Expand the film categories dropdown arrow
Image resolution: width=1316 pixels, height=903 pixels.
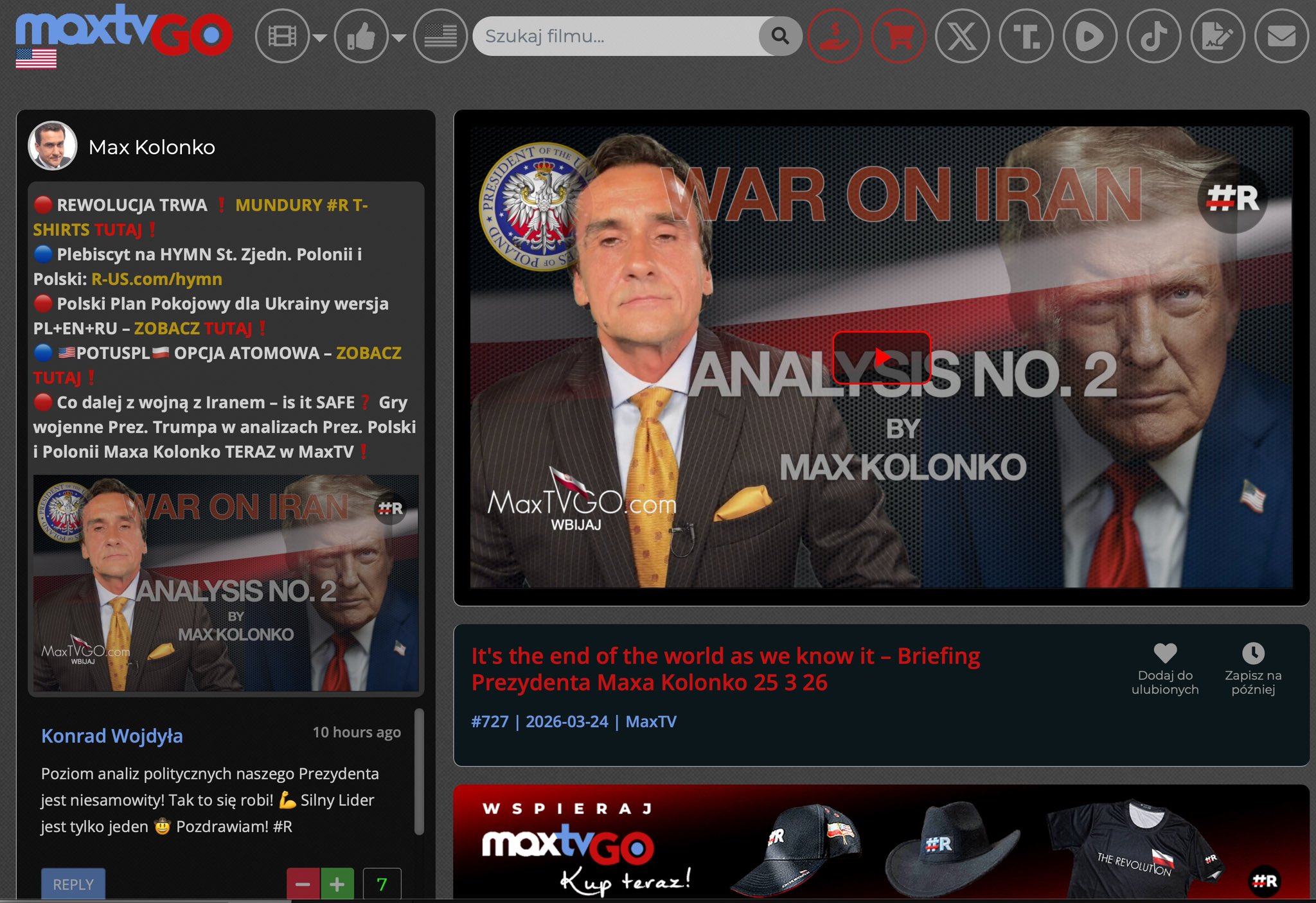click(x=319, y=38)
